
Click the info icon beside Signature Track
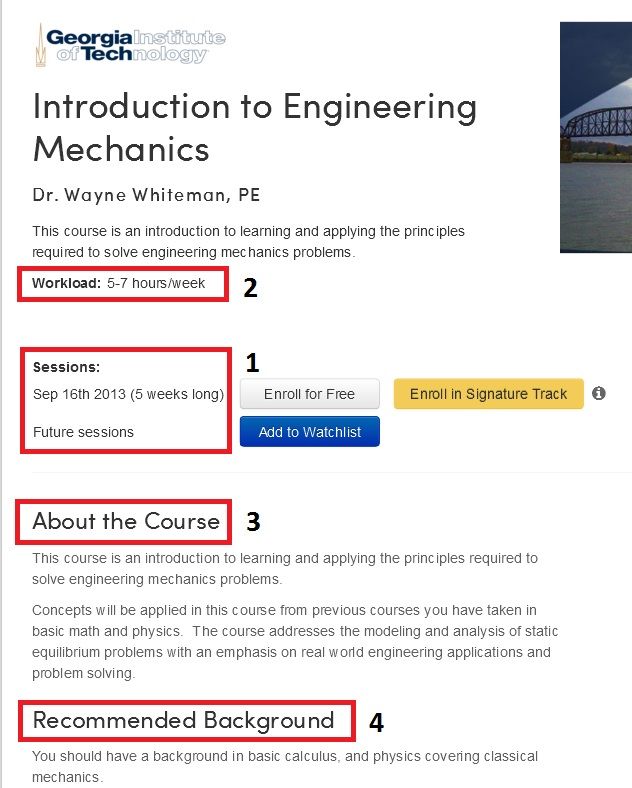click(598, 393)
